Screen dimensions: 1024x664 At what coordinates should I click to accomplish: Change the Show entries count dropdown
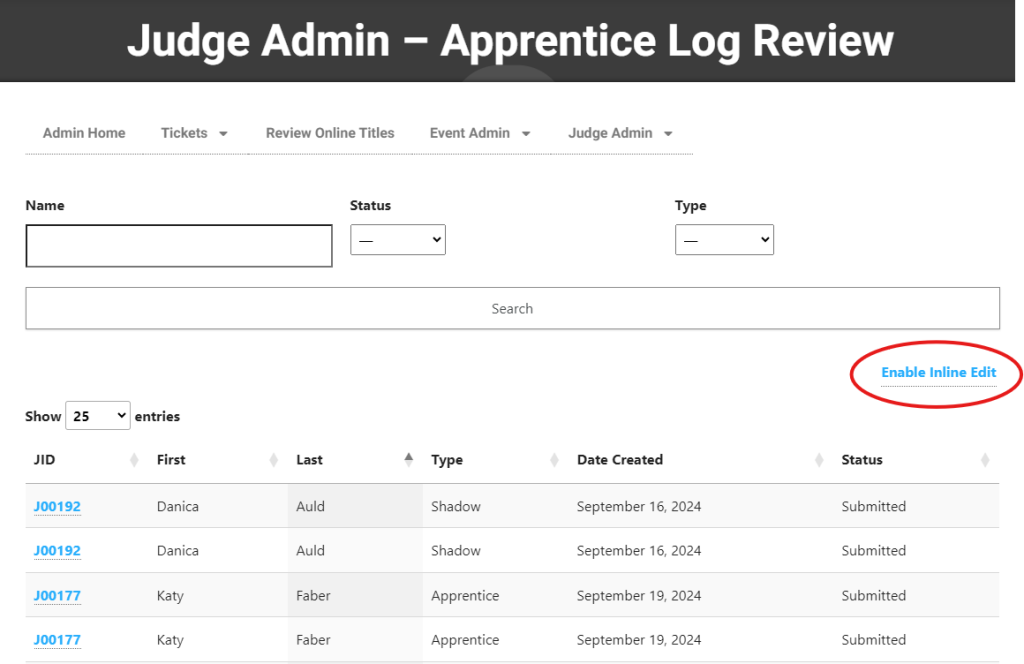[97, 416]
